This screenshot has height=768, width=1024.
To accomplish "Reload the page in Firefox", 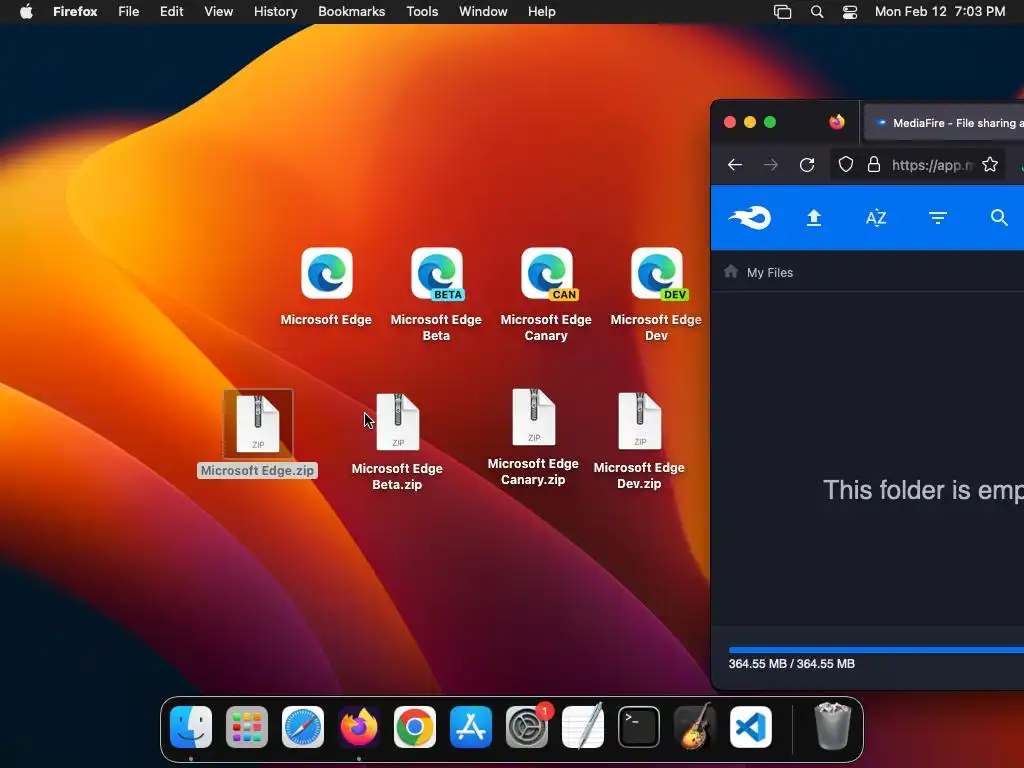I will 807,165.
